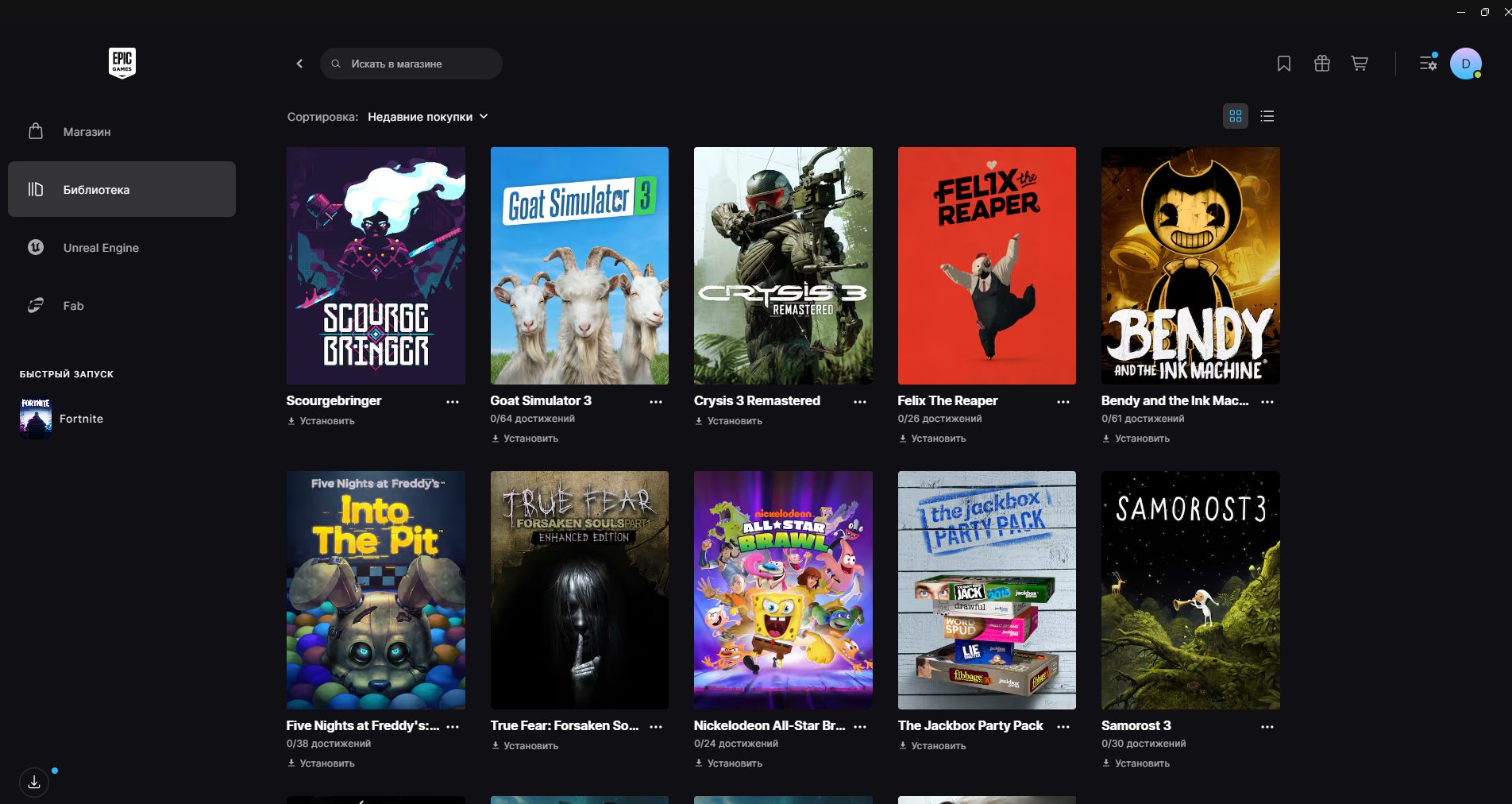Open more options for Five Nights at Freddy's
Viewport: 1512px width, 804px height.
453,727
